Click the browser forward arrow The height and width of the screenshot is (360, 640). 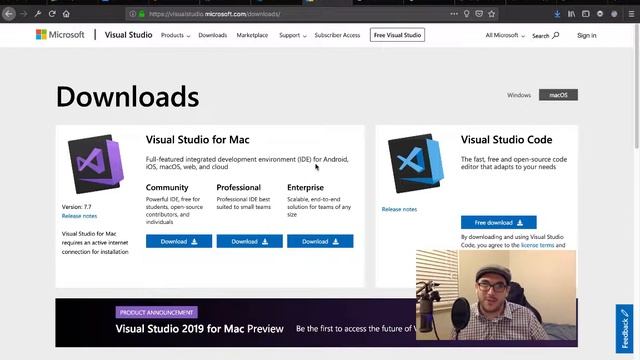coord(24,14)
